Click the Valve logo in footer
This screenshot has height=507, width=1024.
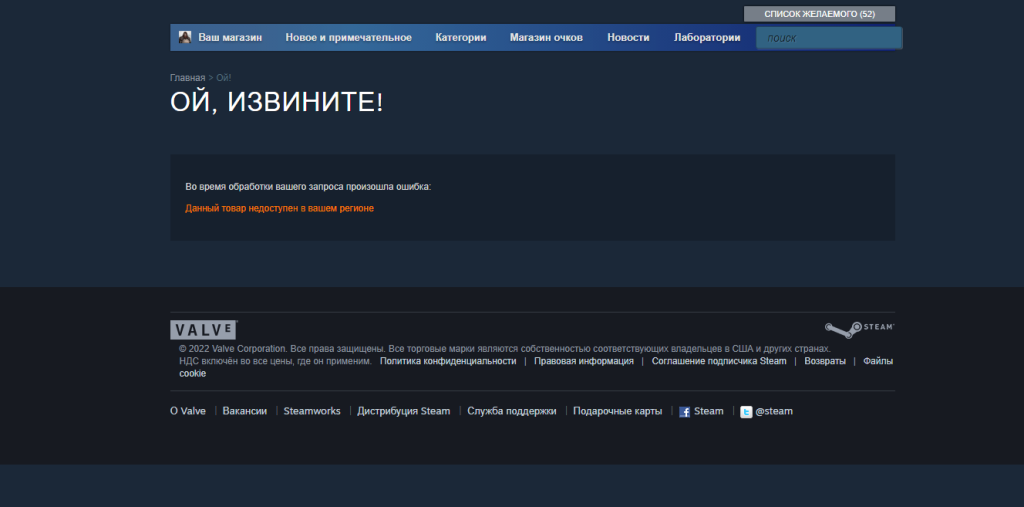(x=203, y=330)
